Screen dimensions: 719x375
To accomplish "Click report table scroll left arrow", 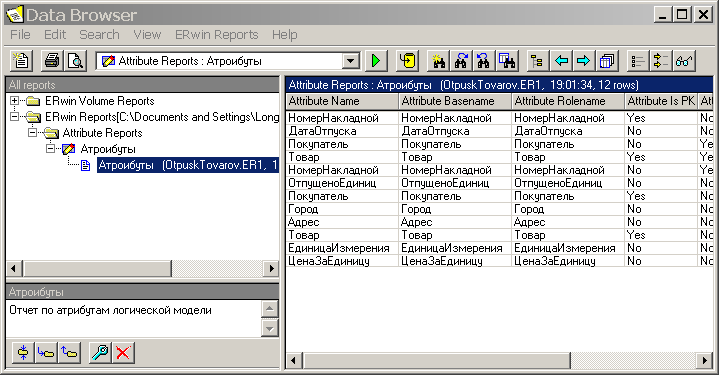I will coord(293,360).
